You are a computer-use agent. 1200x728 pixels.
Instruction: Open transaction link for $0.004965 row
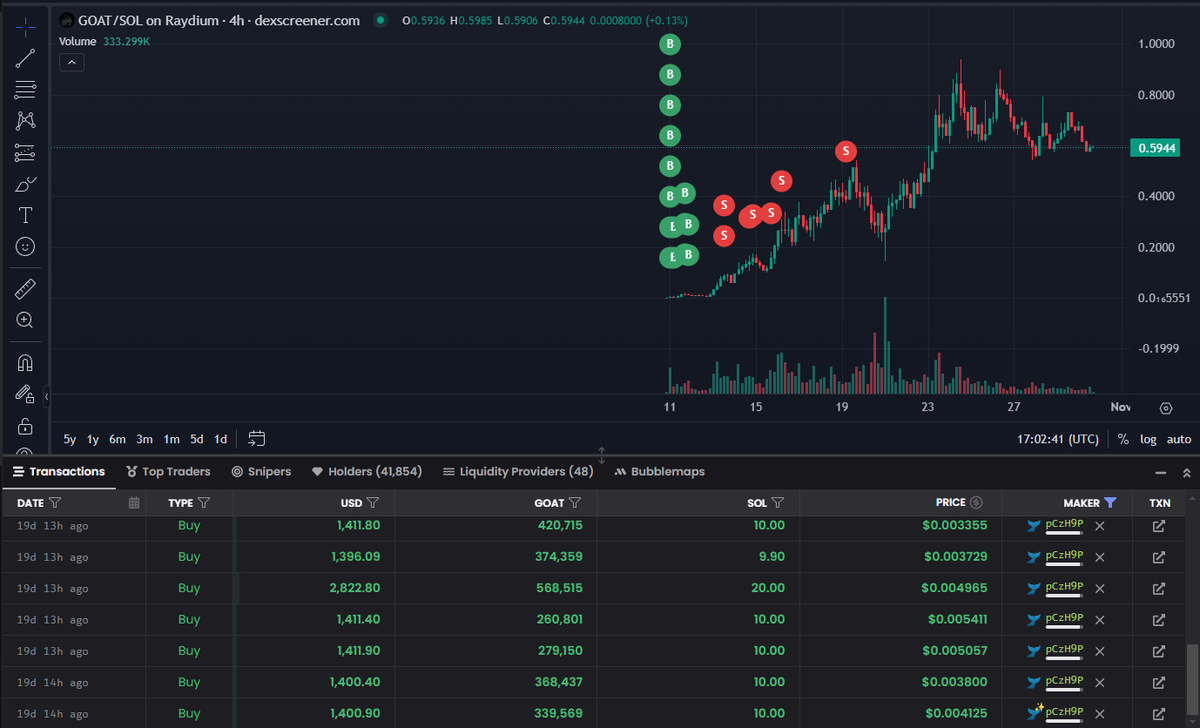(1159, 588)
